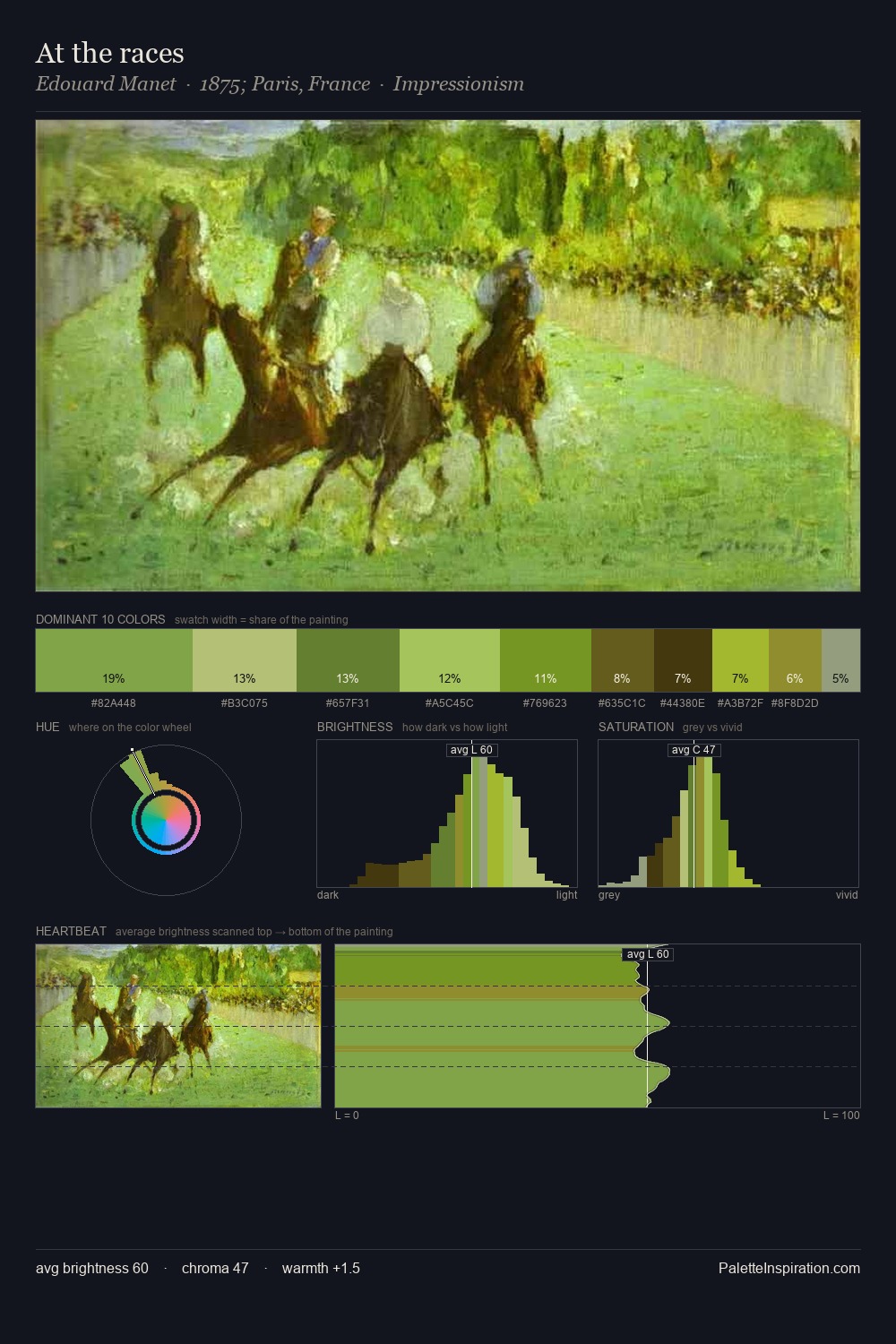Click the 19% color swatch #82A448
Viewport: 896px width, 1344px height.
114,660
